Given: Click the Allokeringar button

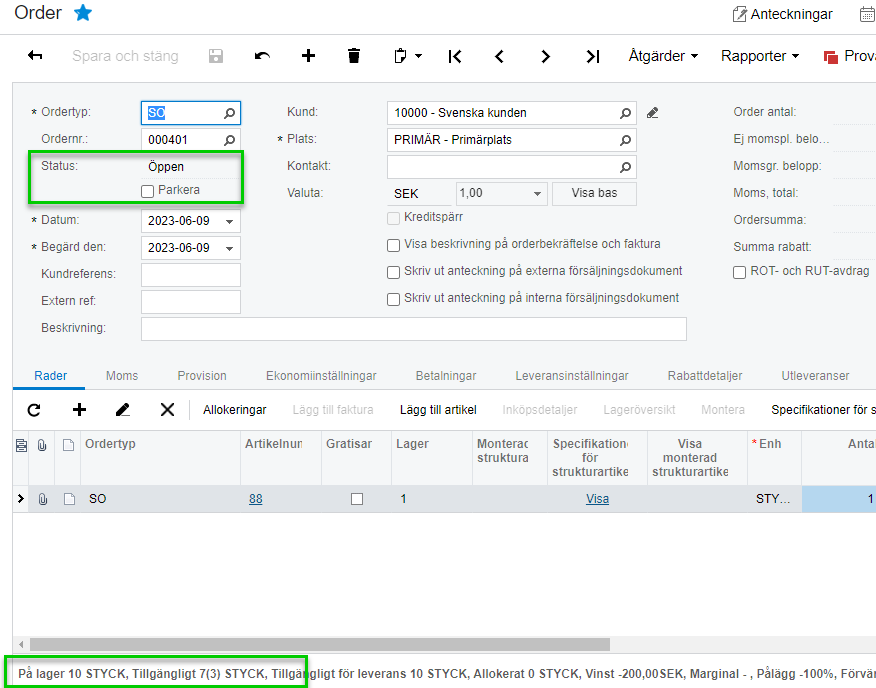Looking at the screenshot, I should (235, 410).
